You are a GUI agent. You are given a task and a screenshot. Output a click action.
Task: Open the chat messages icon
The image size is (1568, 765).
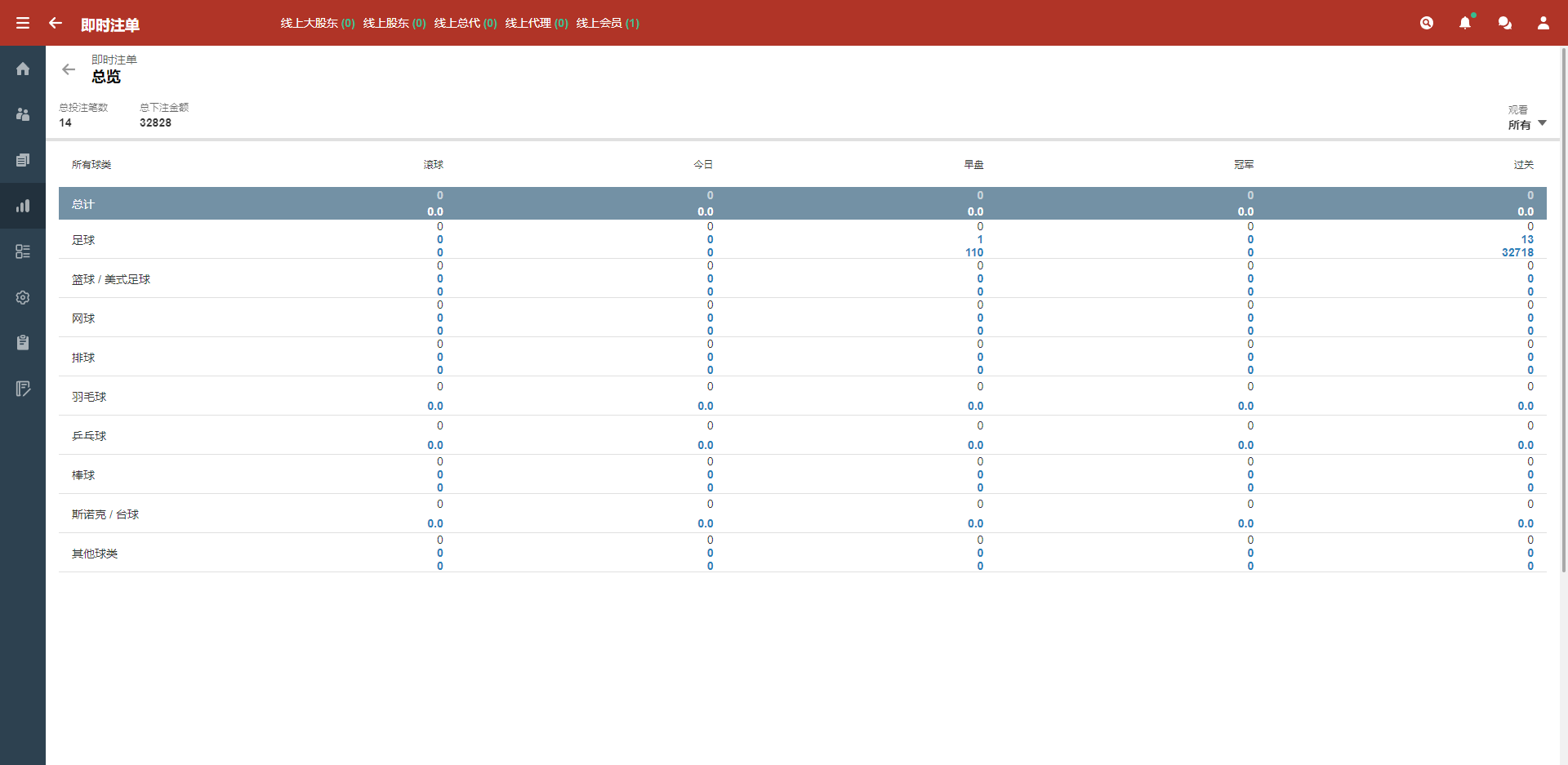pyautogui.click(x=1505, y=23)
